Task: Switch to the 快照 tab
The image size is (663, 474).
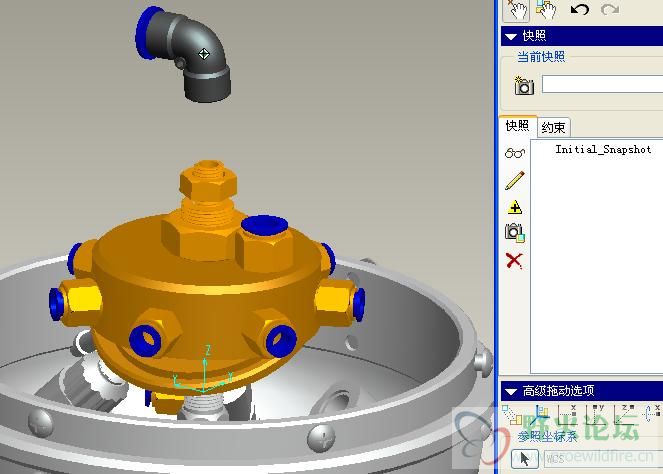Action: click(518, 126)
